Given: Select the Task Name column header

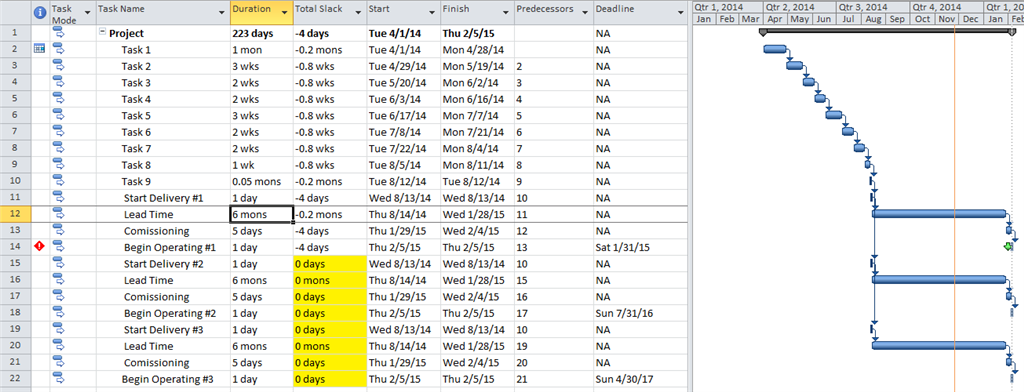Looking at the screenshot, I should [163, 12].
